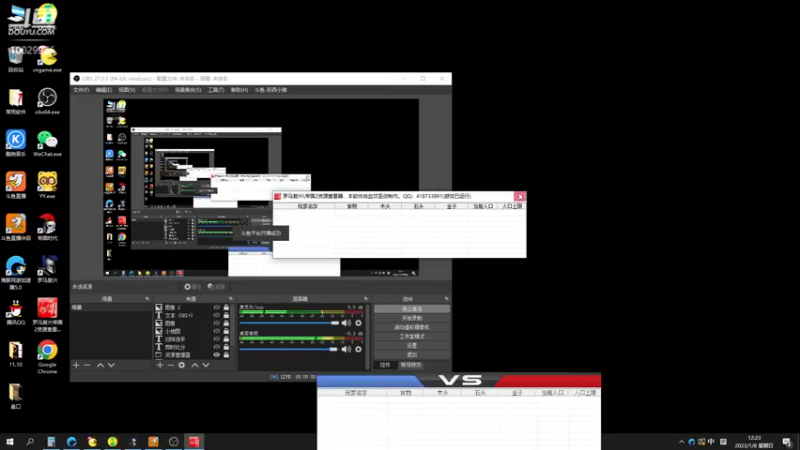This screenshot has height=450, width=800.
Task: Show hidden system tray icons chevron
Action: 682,442
